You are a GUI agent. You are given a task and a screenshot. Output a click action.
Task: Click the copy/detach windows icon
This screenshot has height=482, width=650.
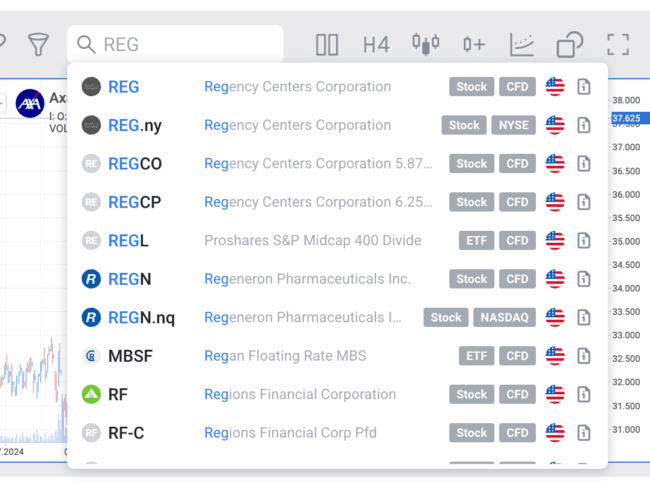click(570, 44)
